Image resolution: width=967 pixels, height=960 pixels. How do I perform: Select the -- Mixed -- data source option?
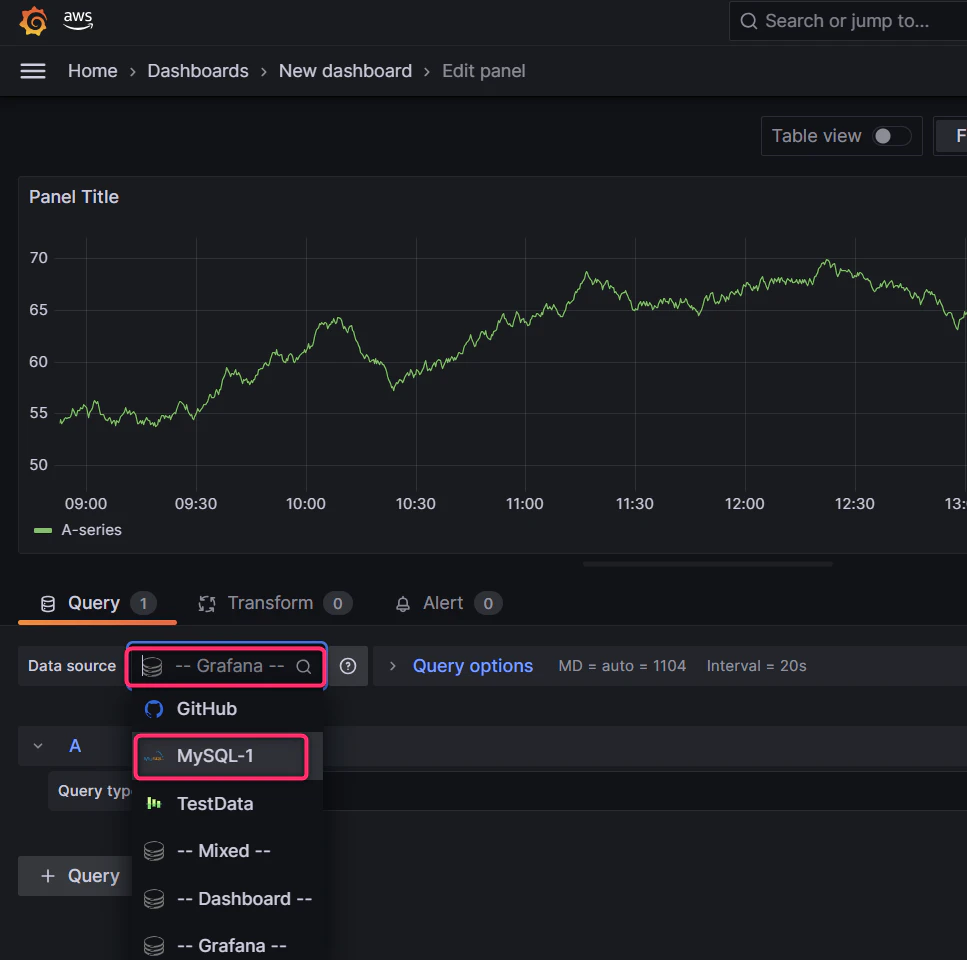(227, 851)
